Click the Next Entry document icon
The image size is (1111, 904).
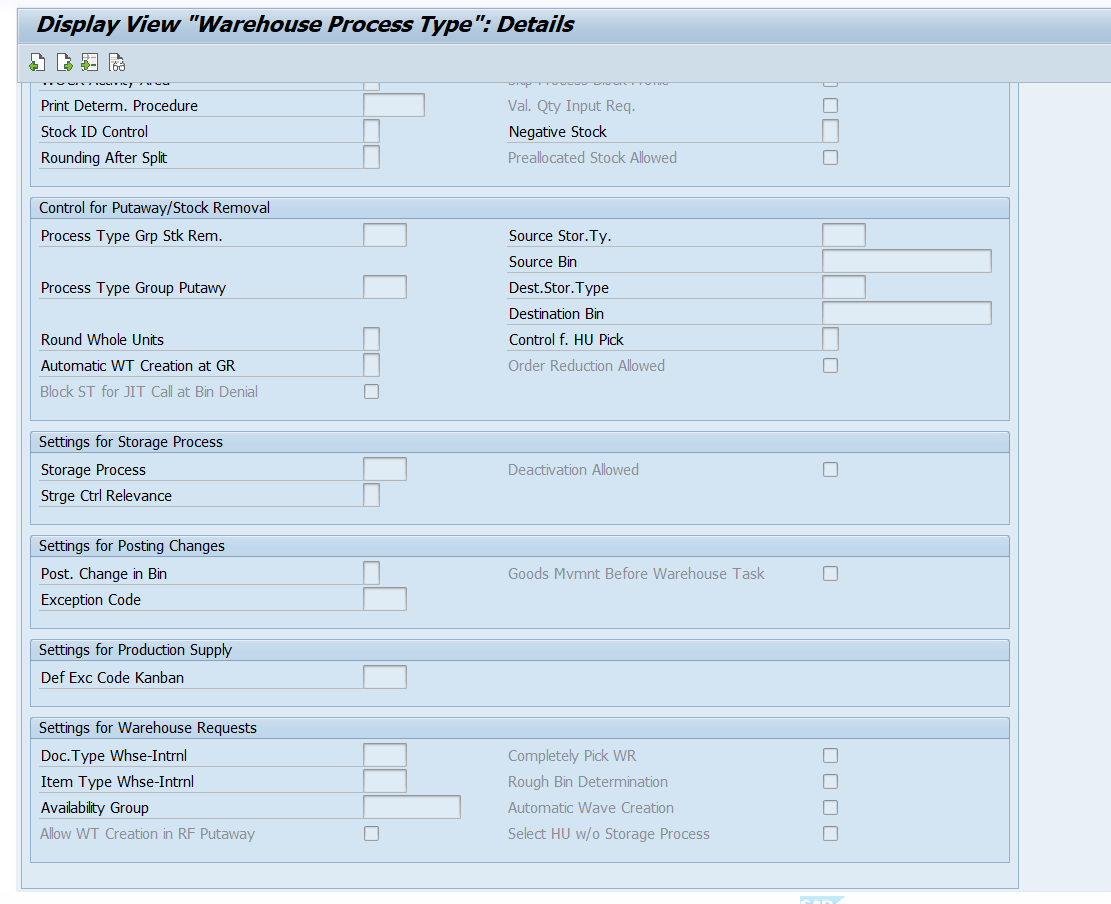(64, 62)
